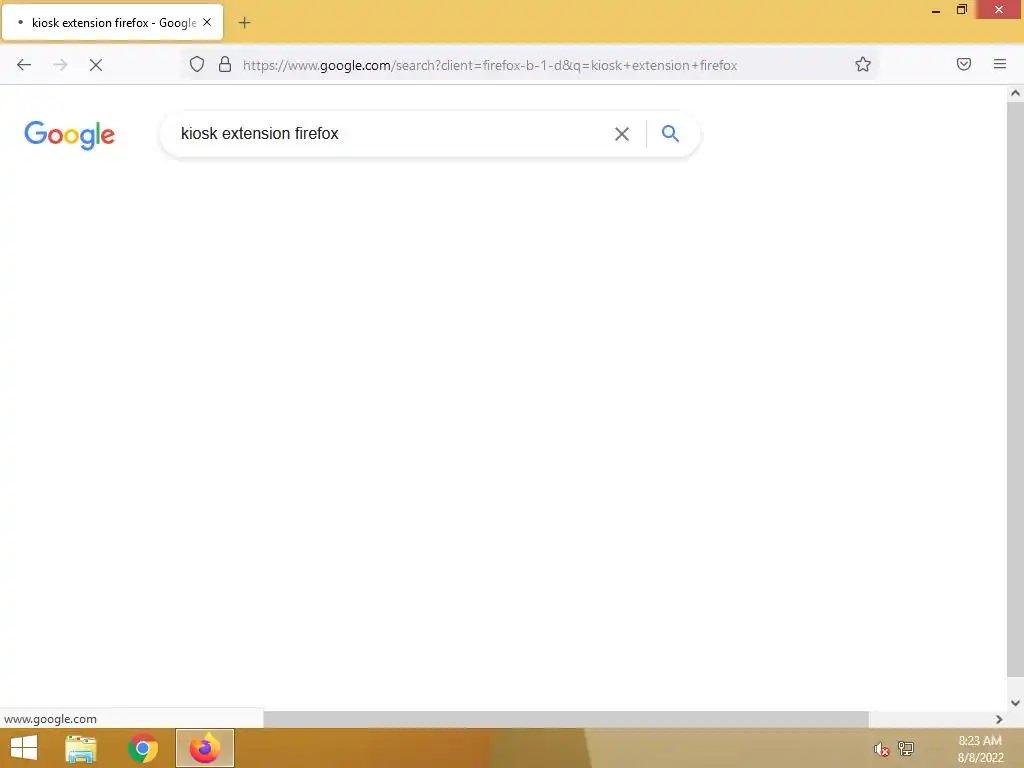Go back to the previous page
1024x768 pixels.
pos(24,65)
